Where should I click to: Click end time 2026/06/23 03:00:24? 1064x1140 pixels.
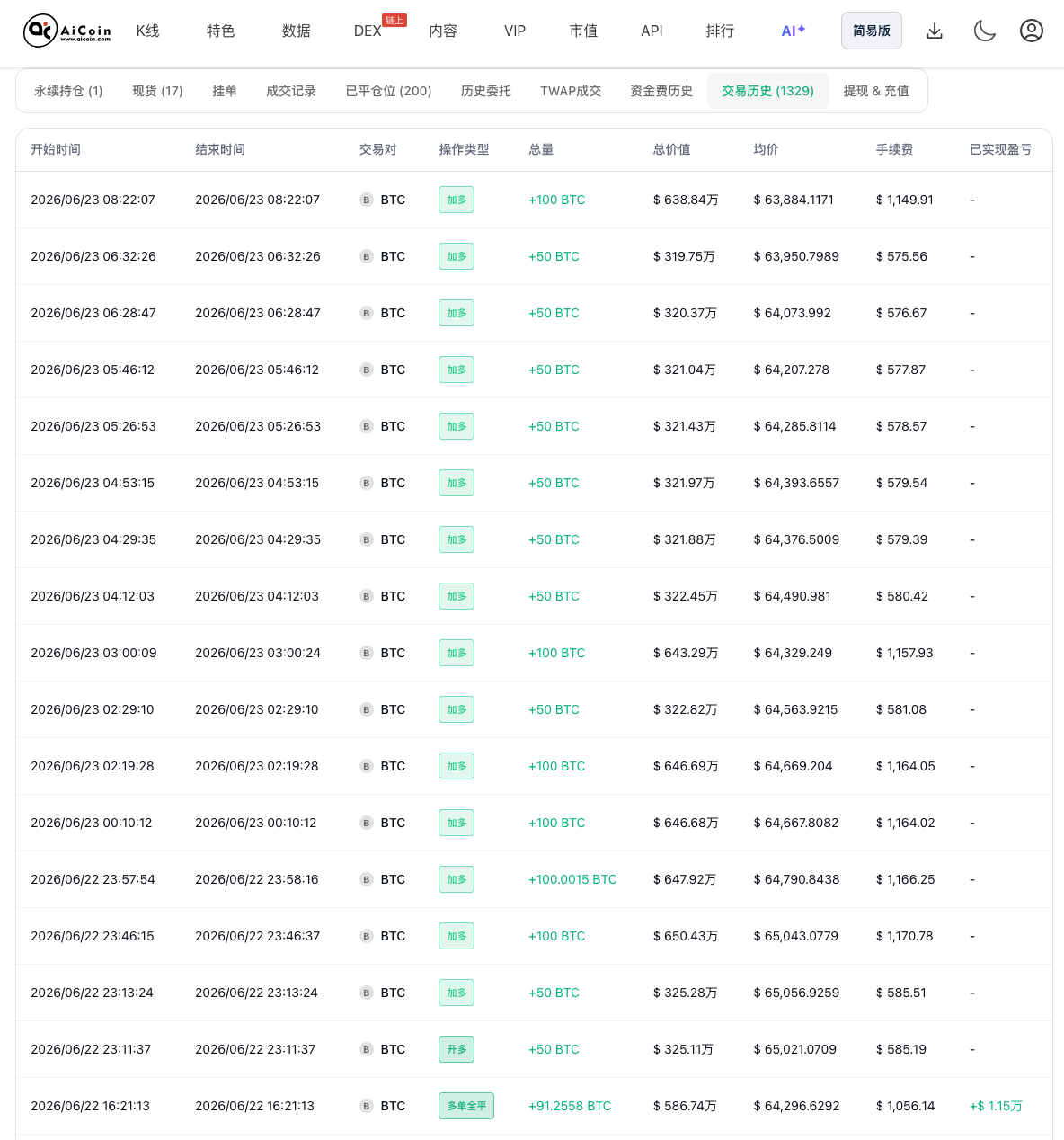pyautogui.click(x=258, y=653)
